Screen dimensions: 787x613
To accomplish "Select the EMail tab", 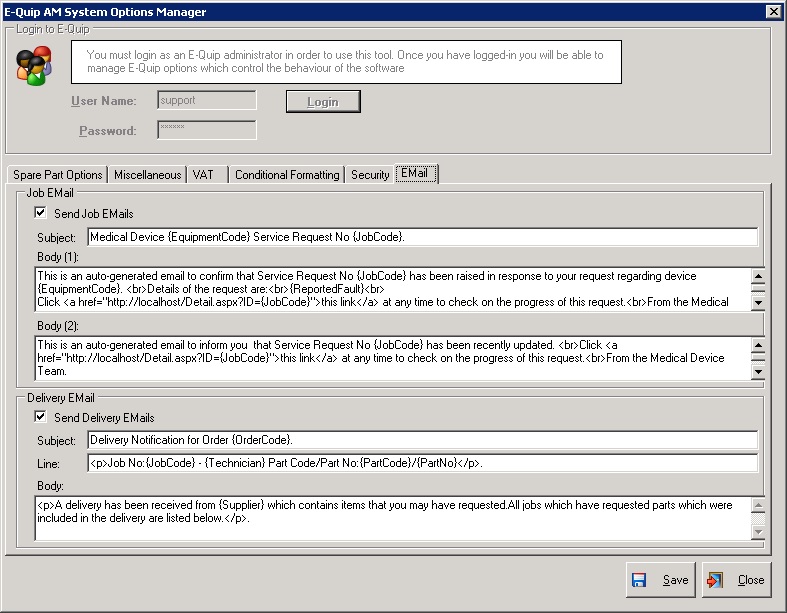I will 416,173.
